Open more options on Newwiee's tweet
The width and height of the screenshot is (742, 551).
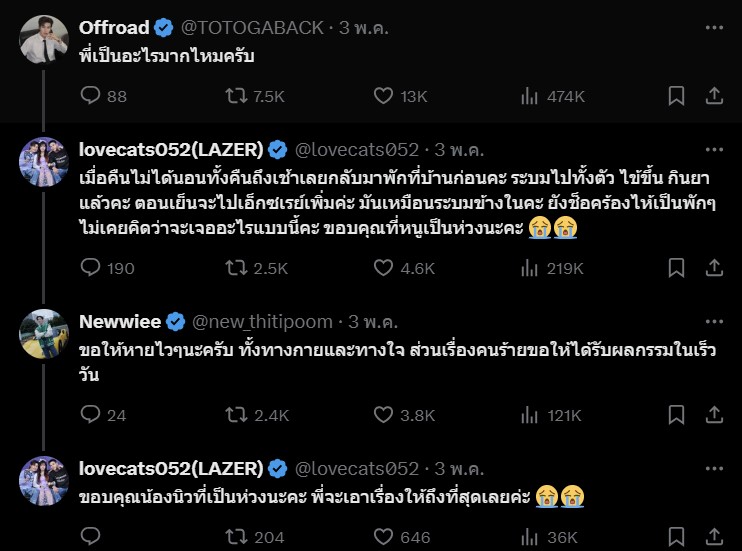[x=714, y=321]
